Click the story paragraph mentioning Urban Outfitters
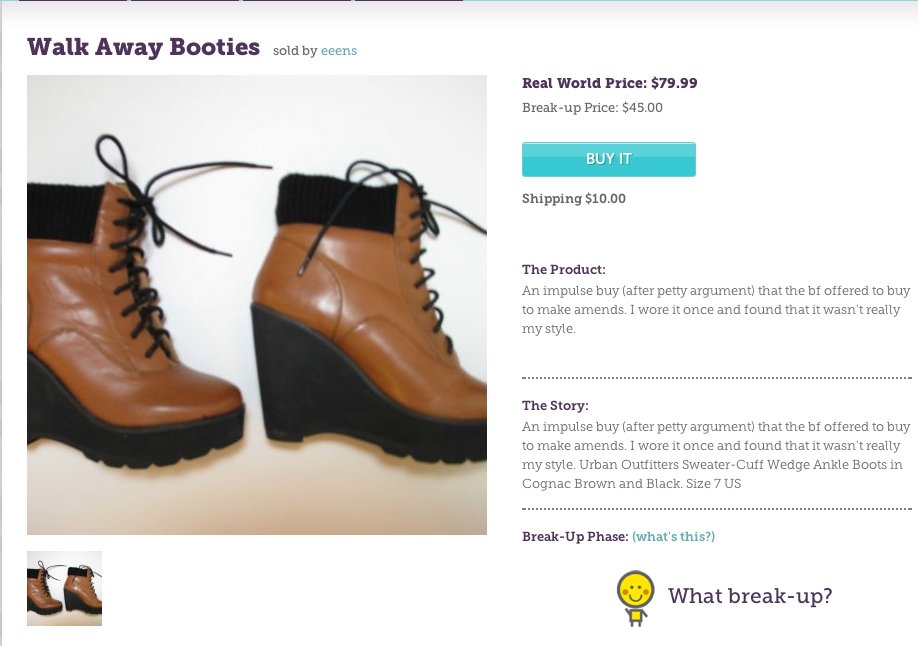Screen dimensions: 918x646 tap(715, 455)
